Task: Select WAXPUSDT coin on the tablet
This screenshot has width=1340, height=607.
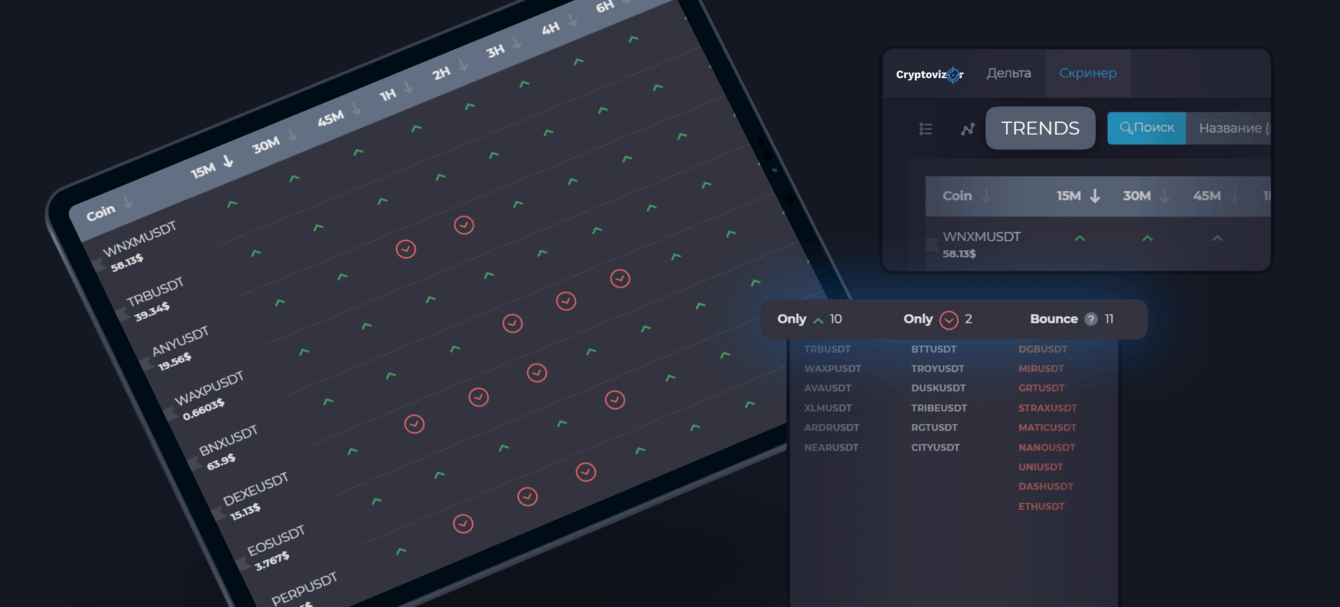Action: pyautogui.click(x=209, y=388)
